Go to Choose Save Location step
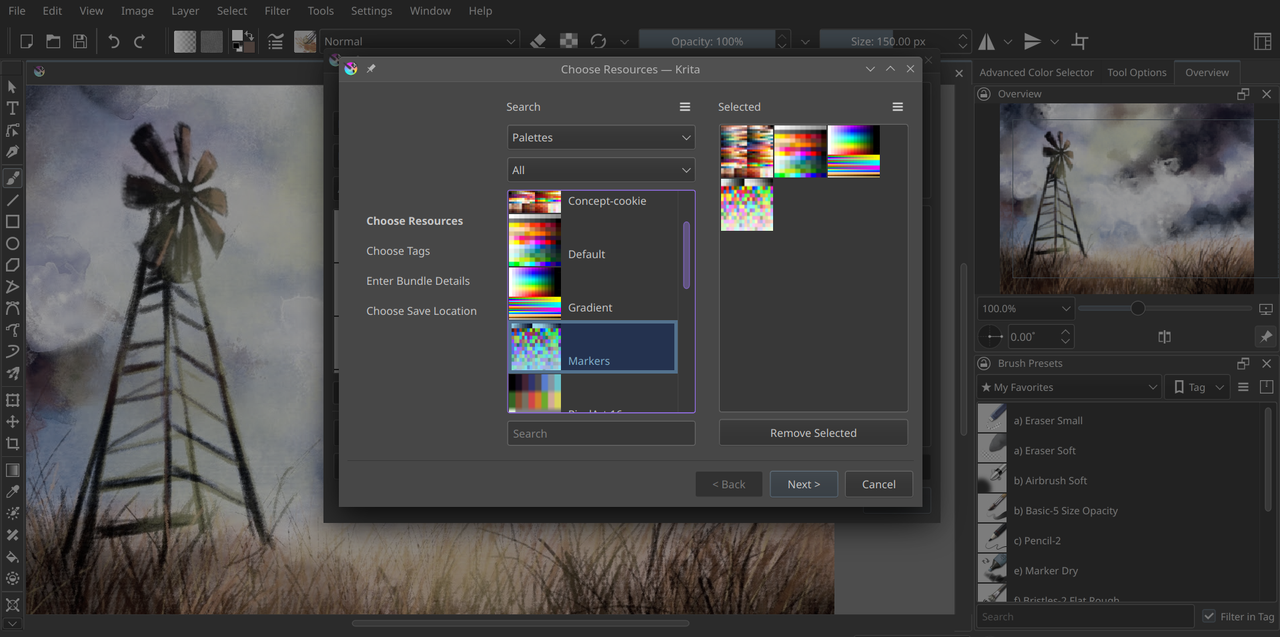The width and height of the screenshot is (1280, 637). pos(421,311)
